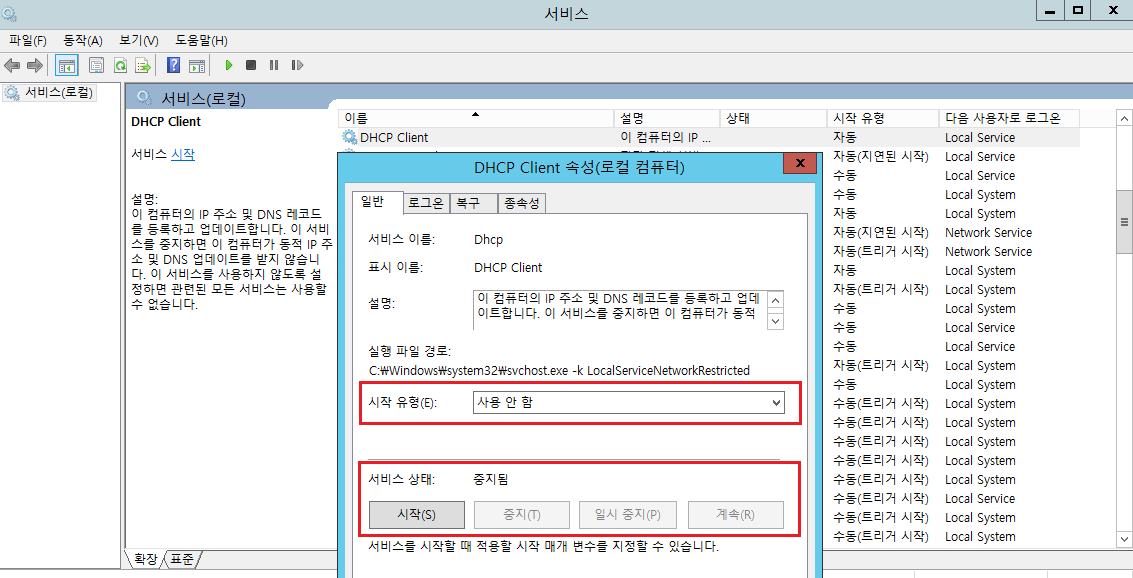Viewport: 1133px width, 578px height.
Task: Click the 시작(S) button
Action: (417, 514)
